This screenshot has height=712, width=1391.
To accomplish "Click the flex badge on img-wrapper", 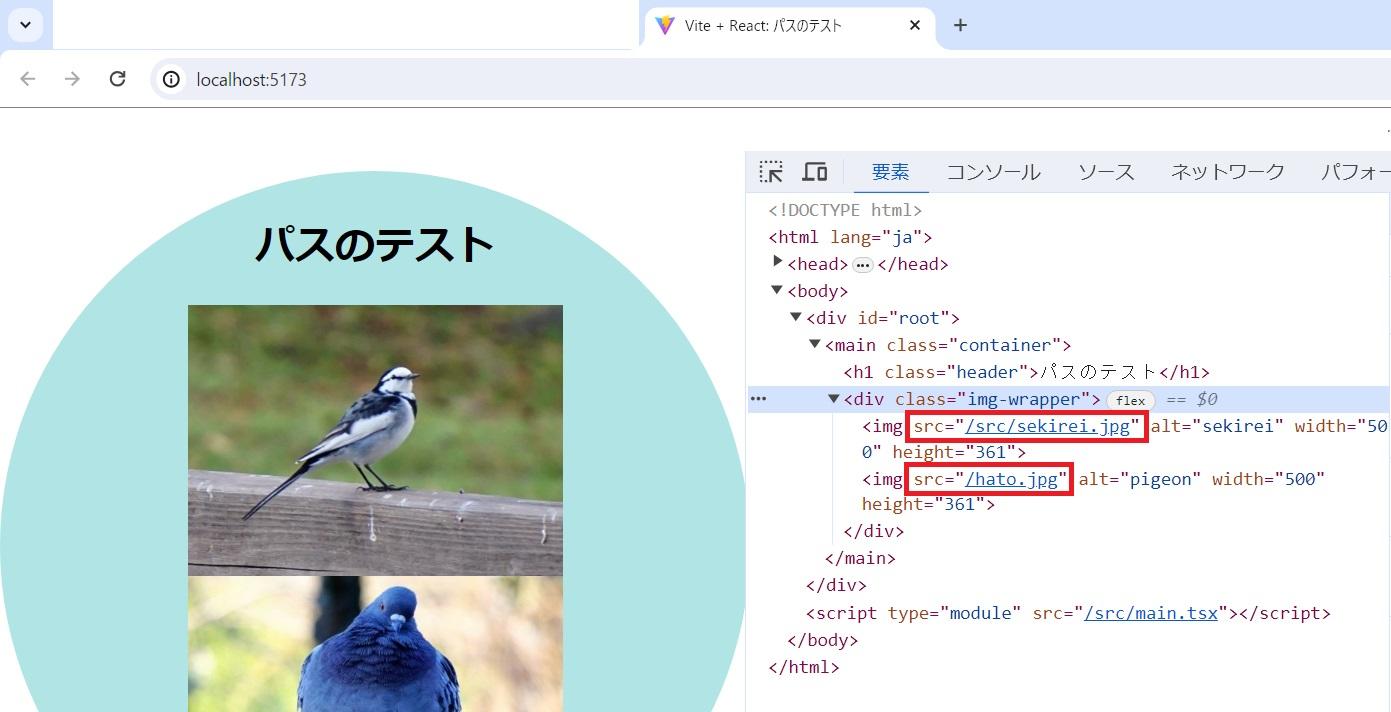I will coord(1130,400).
